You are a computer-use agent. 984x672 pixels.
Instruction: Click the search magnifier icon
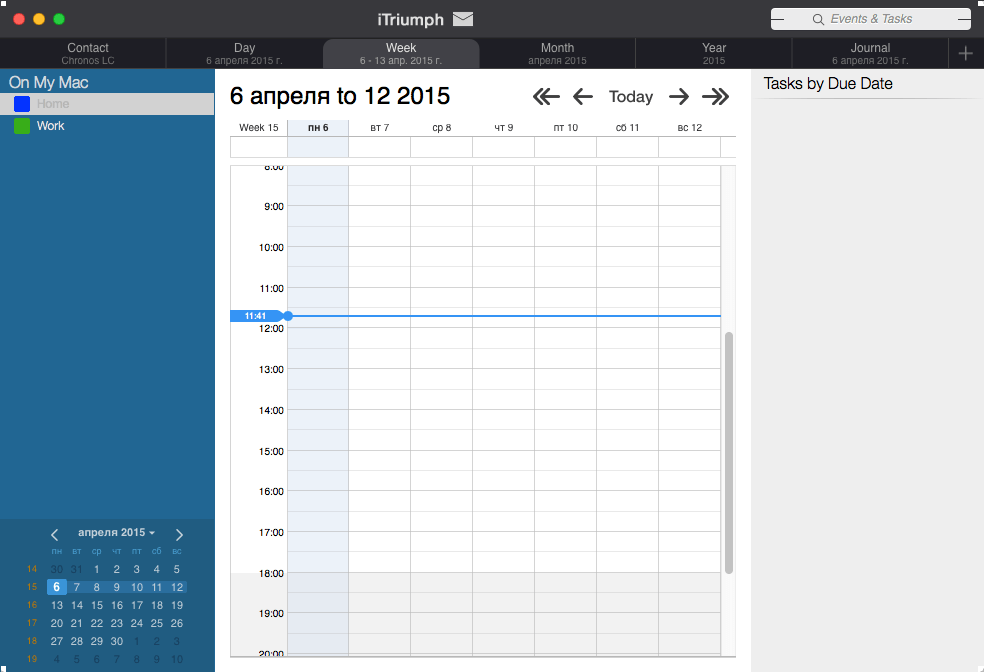pos(818,19)
